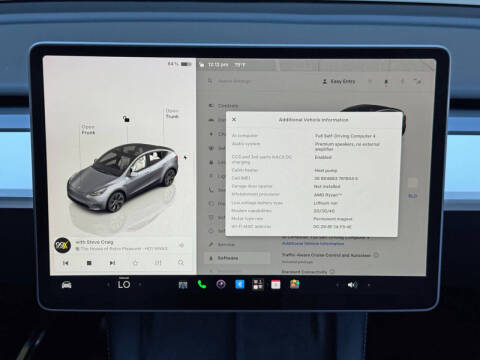Decrease volume with the left arrow
This screenshot has width=480, height=360.
point(337,285)
